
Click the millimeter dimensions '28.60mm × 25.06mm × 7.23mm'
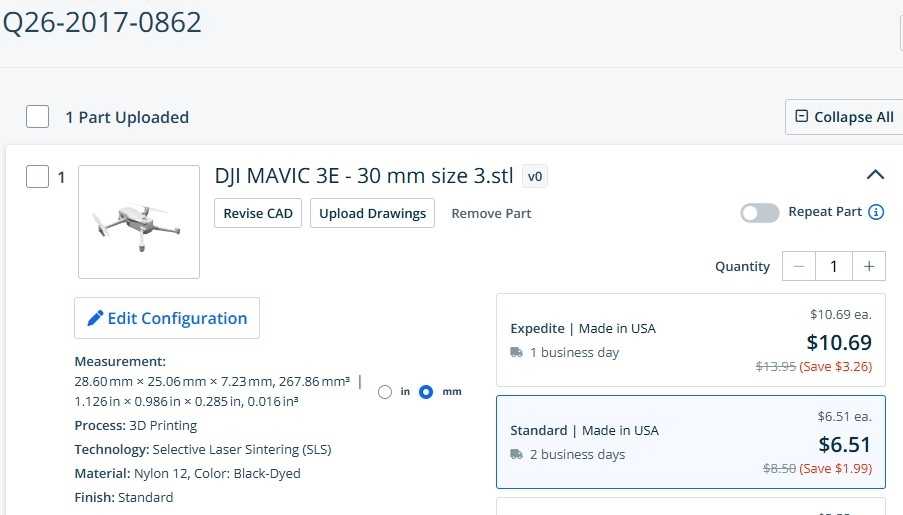point(173,381)
